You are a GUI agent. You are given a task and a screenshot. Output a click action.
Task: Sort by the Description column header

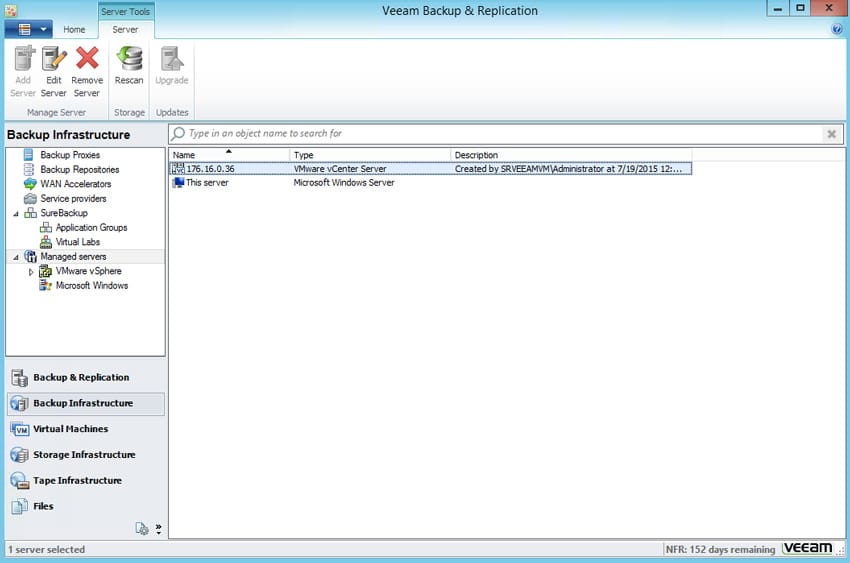coord(571,155)
